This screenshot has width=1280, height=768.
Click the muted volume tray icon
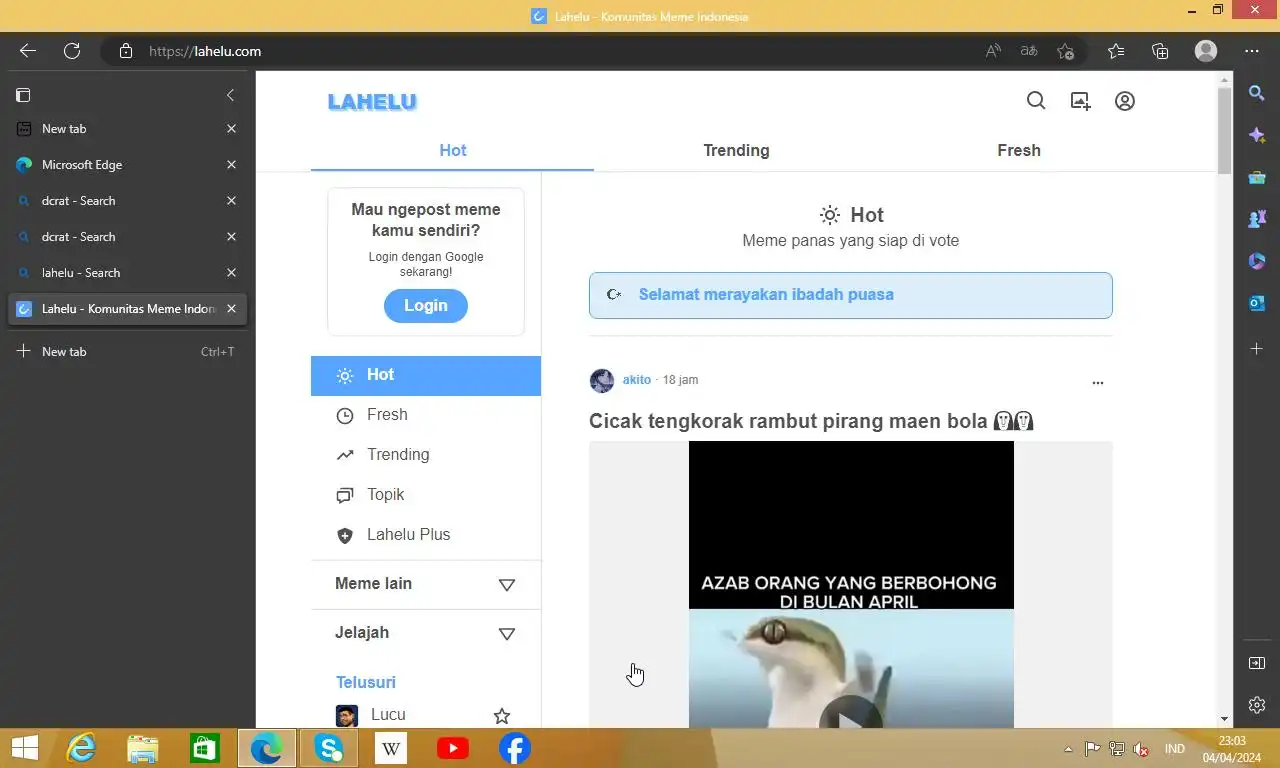1140,749
